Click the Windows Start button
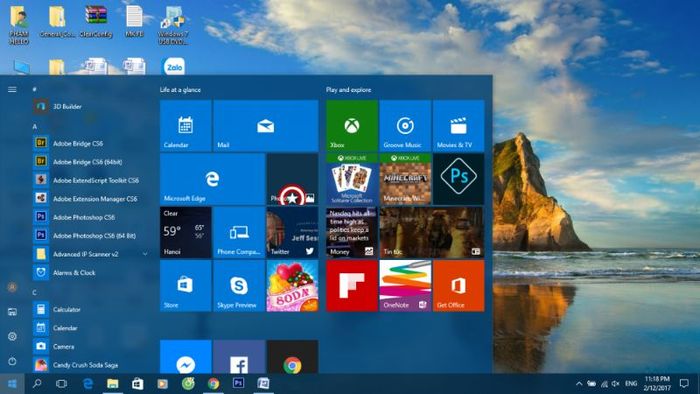Image resolution: width=700 pixels, height=394 pixels. (12, 383)
